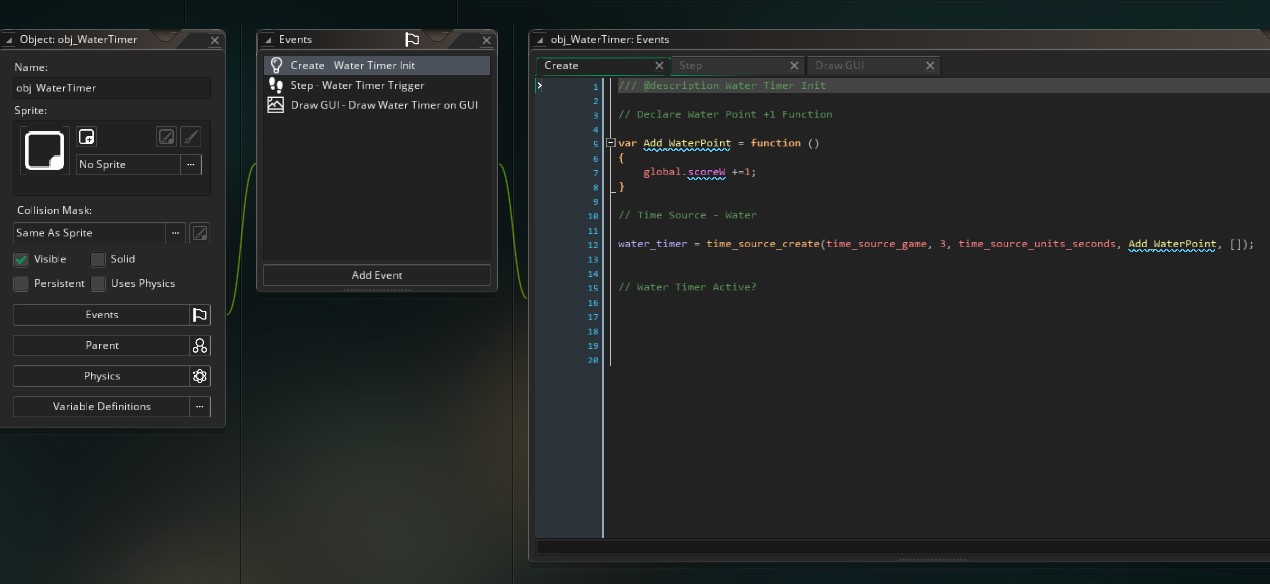Click the comment '// Time Source - Water'
The image size is (1270, 584).
(687, 215)
